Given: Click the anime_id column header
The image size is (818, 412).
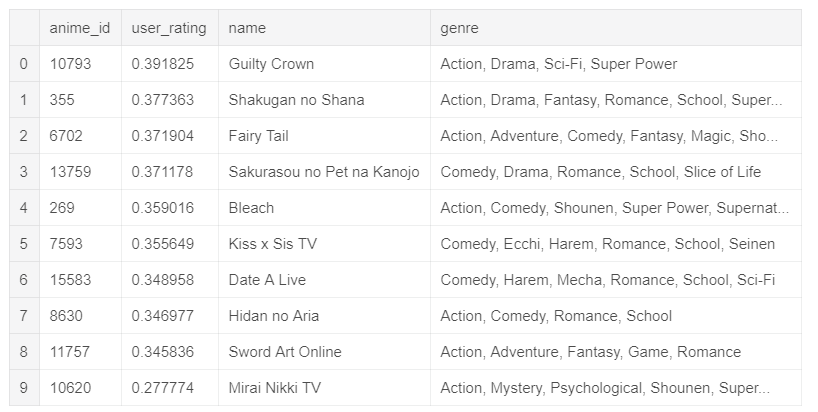Looking at the screenshot, I should 80,28.
